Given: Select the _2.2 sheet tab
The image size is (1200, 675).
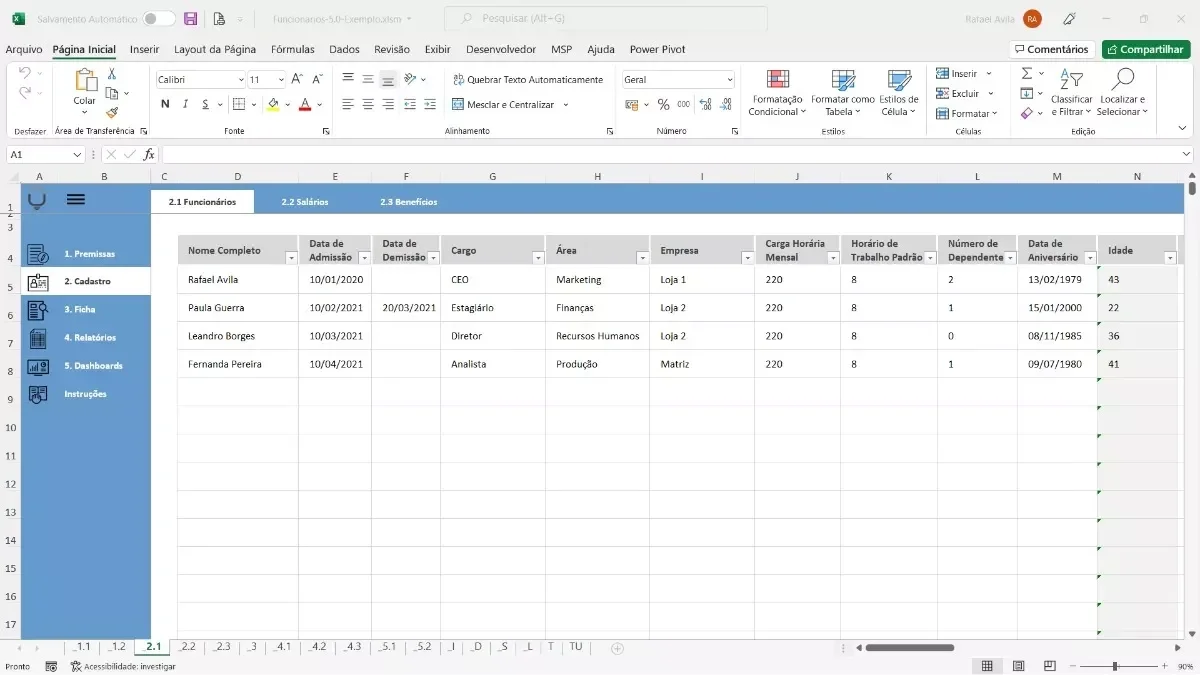Looking at the screenshot, I should point(187,647).
